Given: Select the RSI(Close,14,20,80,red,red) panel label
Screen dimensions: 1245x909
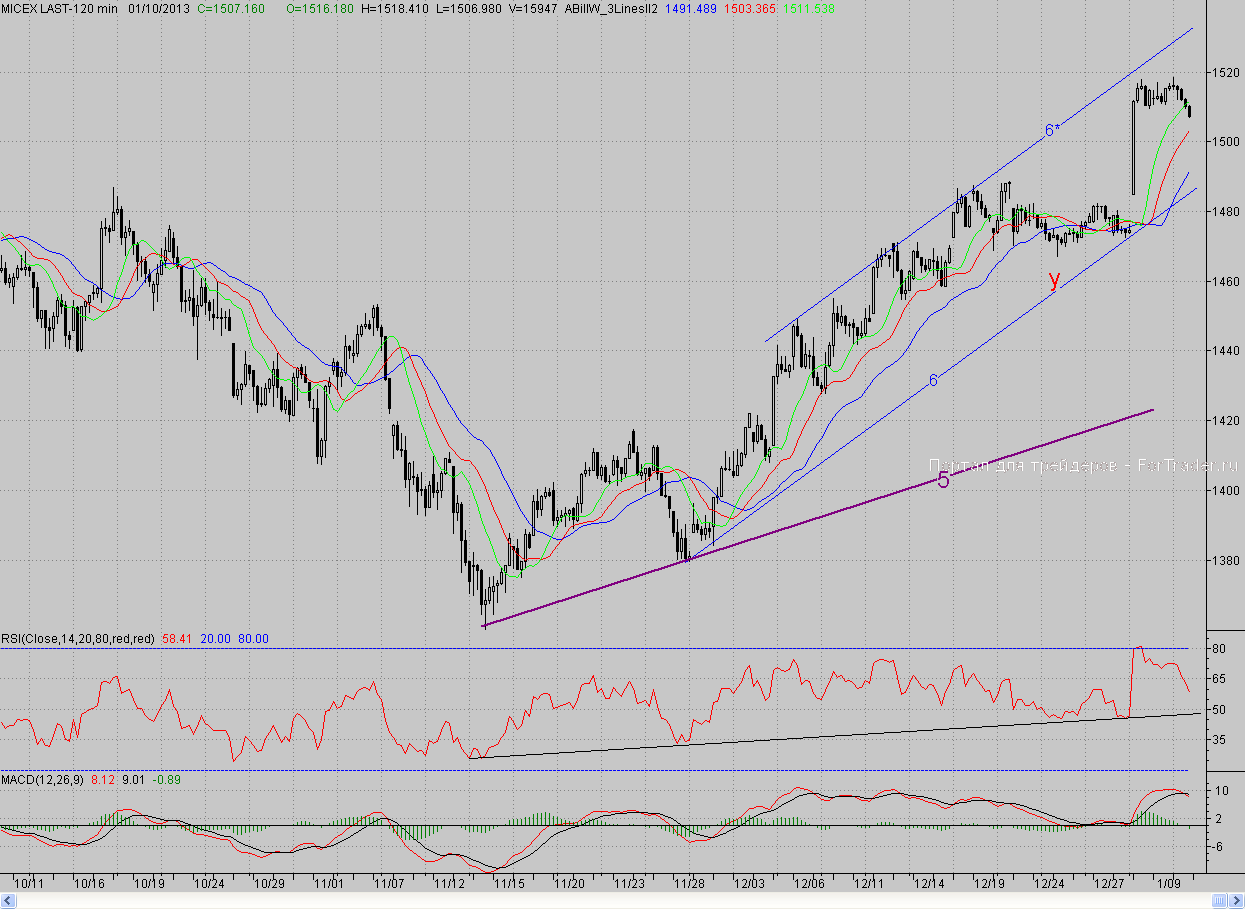Looking at the screenshot, I should pos(78,639).
